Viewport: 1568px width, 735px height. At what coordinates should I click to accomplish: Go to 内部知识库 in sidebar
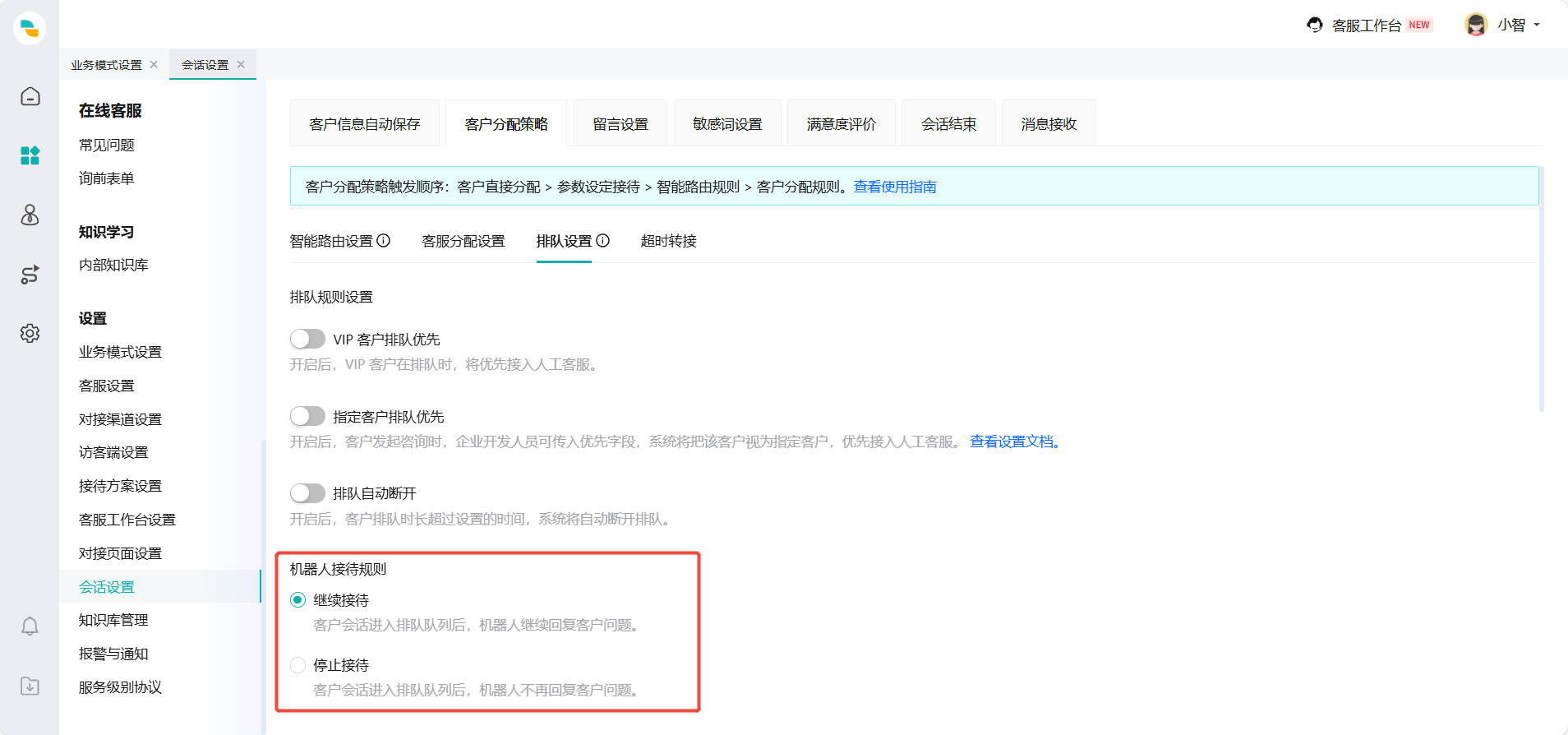[x=113, y=265]
